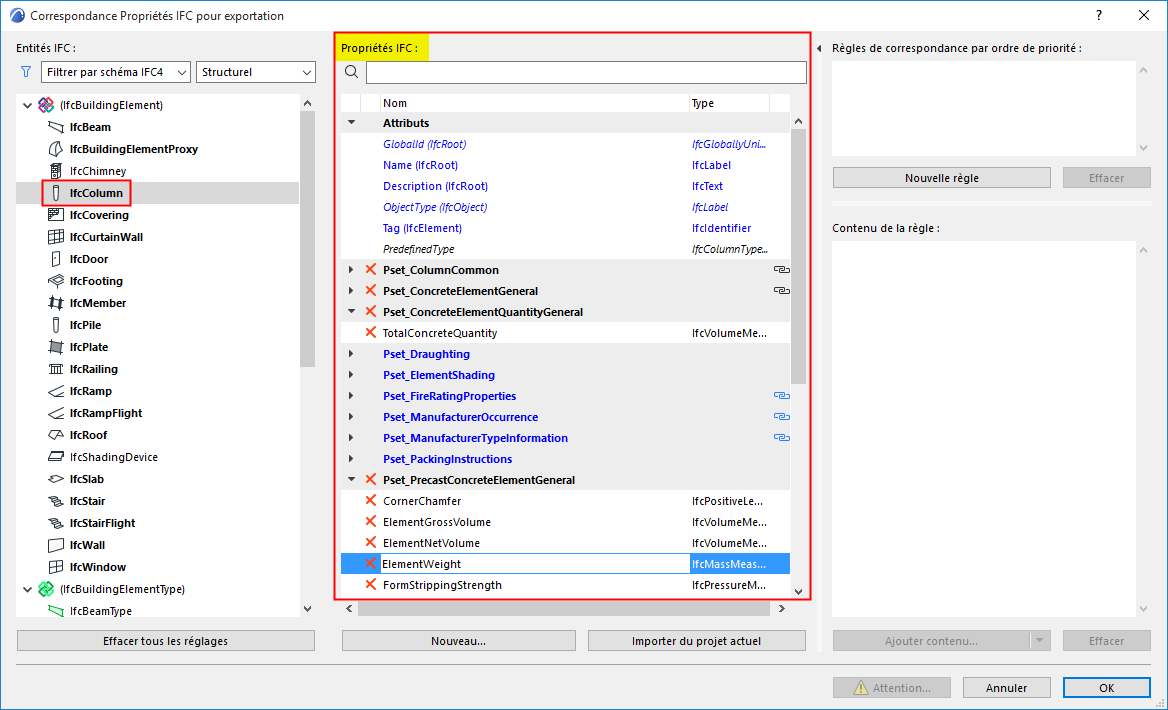Click the Pset_FireRatingProperties link icon
This screenshot has width=1168, height=710.
coord(781,396)
